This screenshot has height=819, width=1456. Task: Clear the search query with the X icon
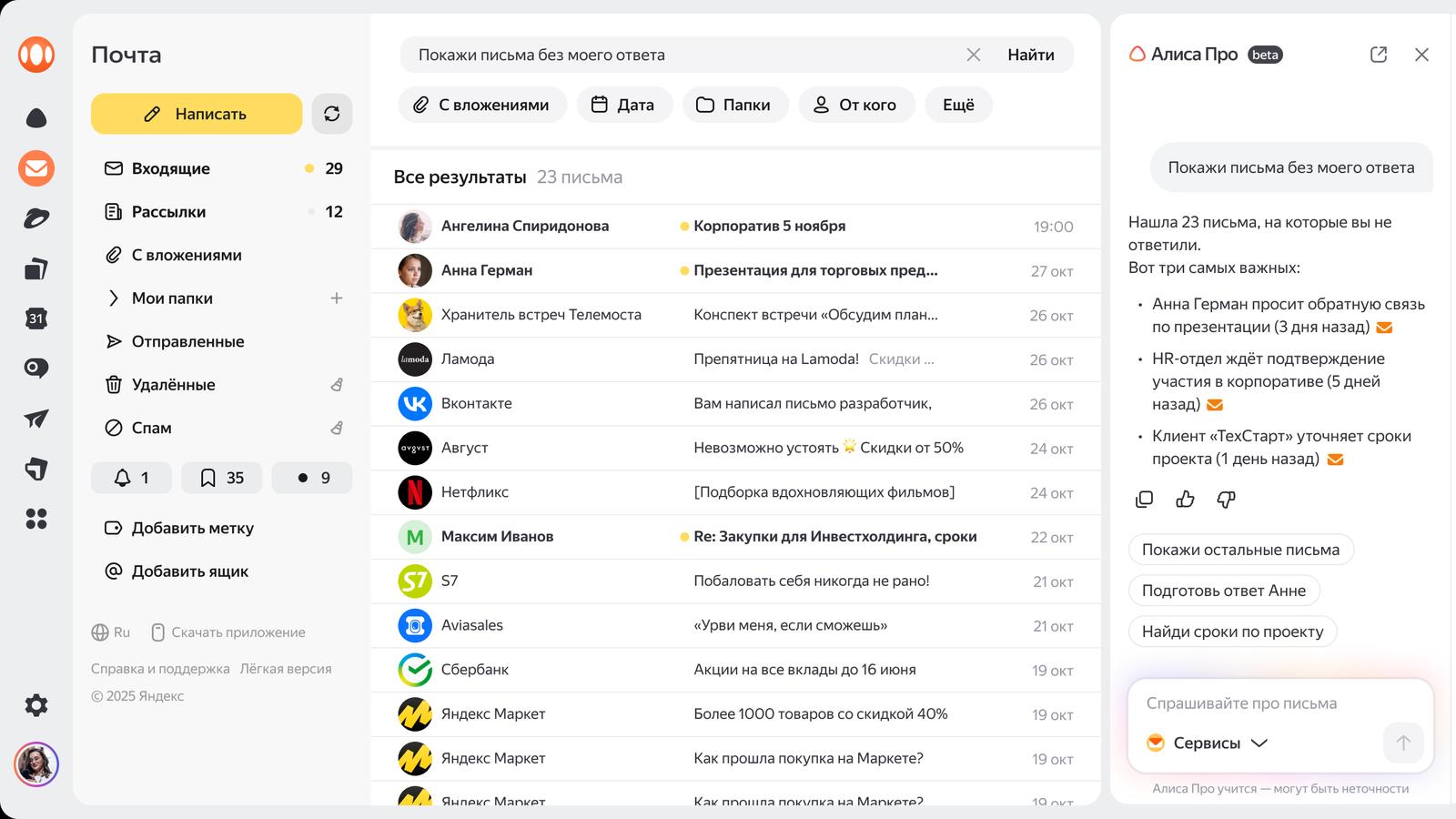pos(974,55)
